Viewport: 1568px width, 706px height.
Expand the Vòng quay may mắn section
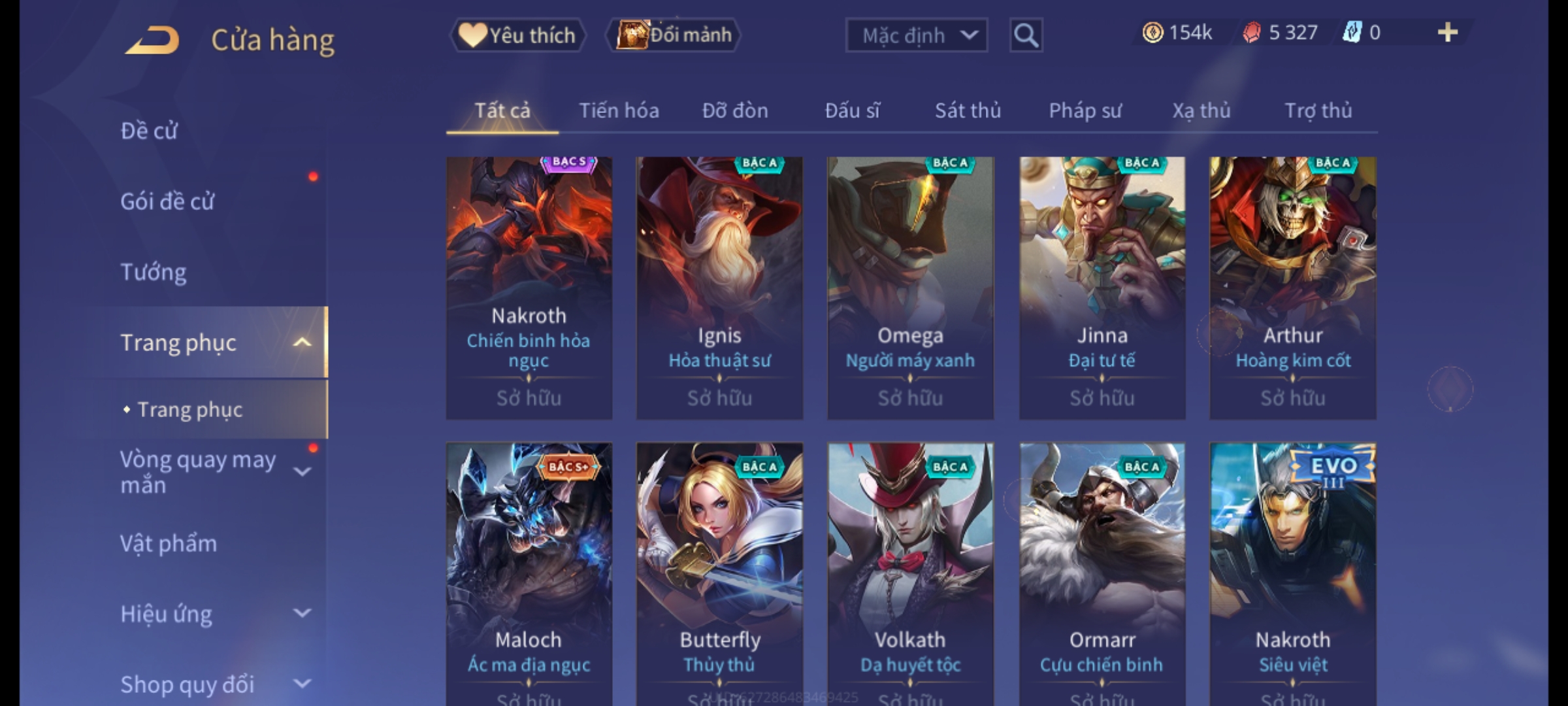pos(302,471)
